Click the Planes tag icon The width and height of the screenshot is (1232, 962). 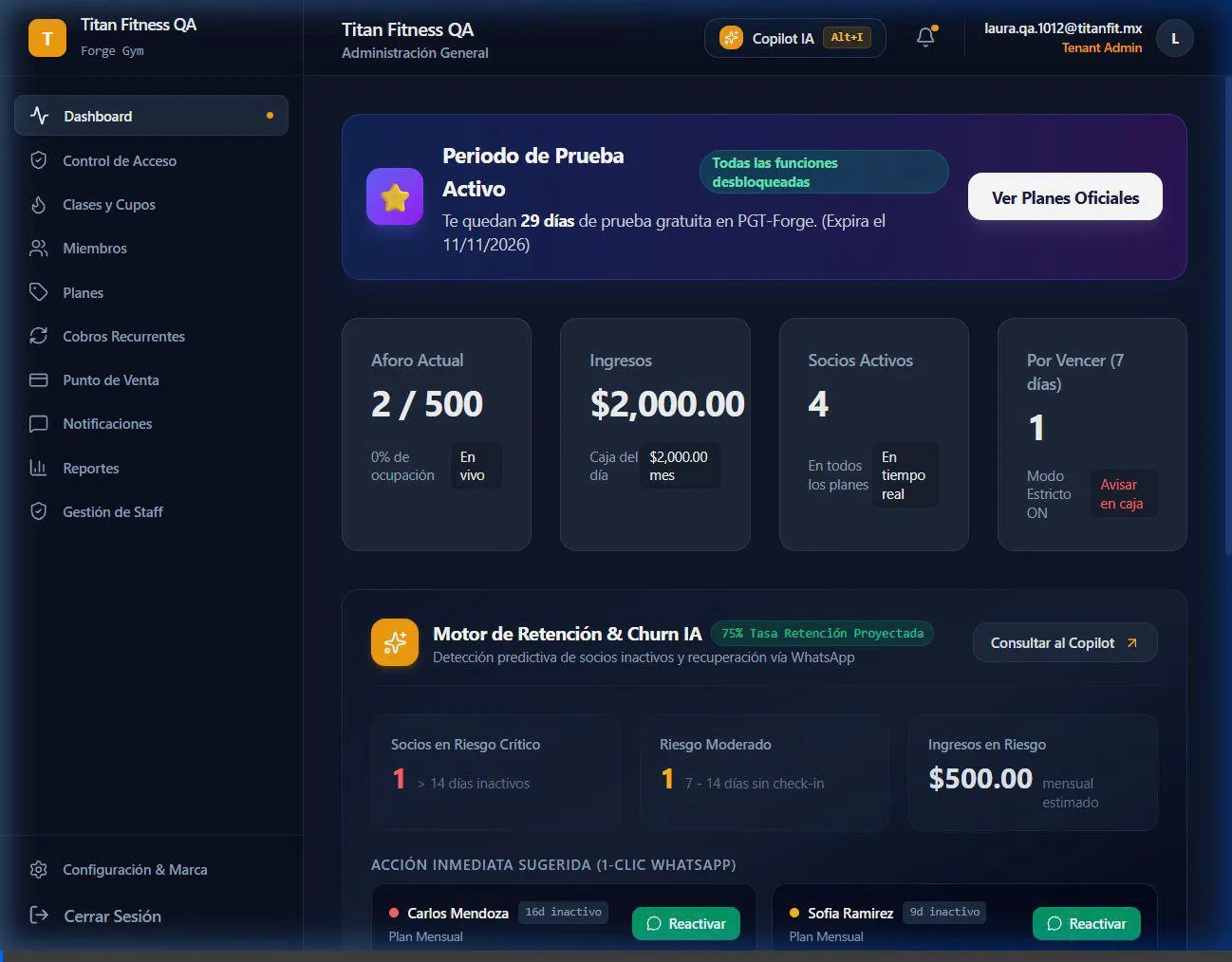coord(39,292)
